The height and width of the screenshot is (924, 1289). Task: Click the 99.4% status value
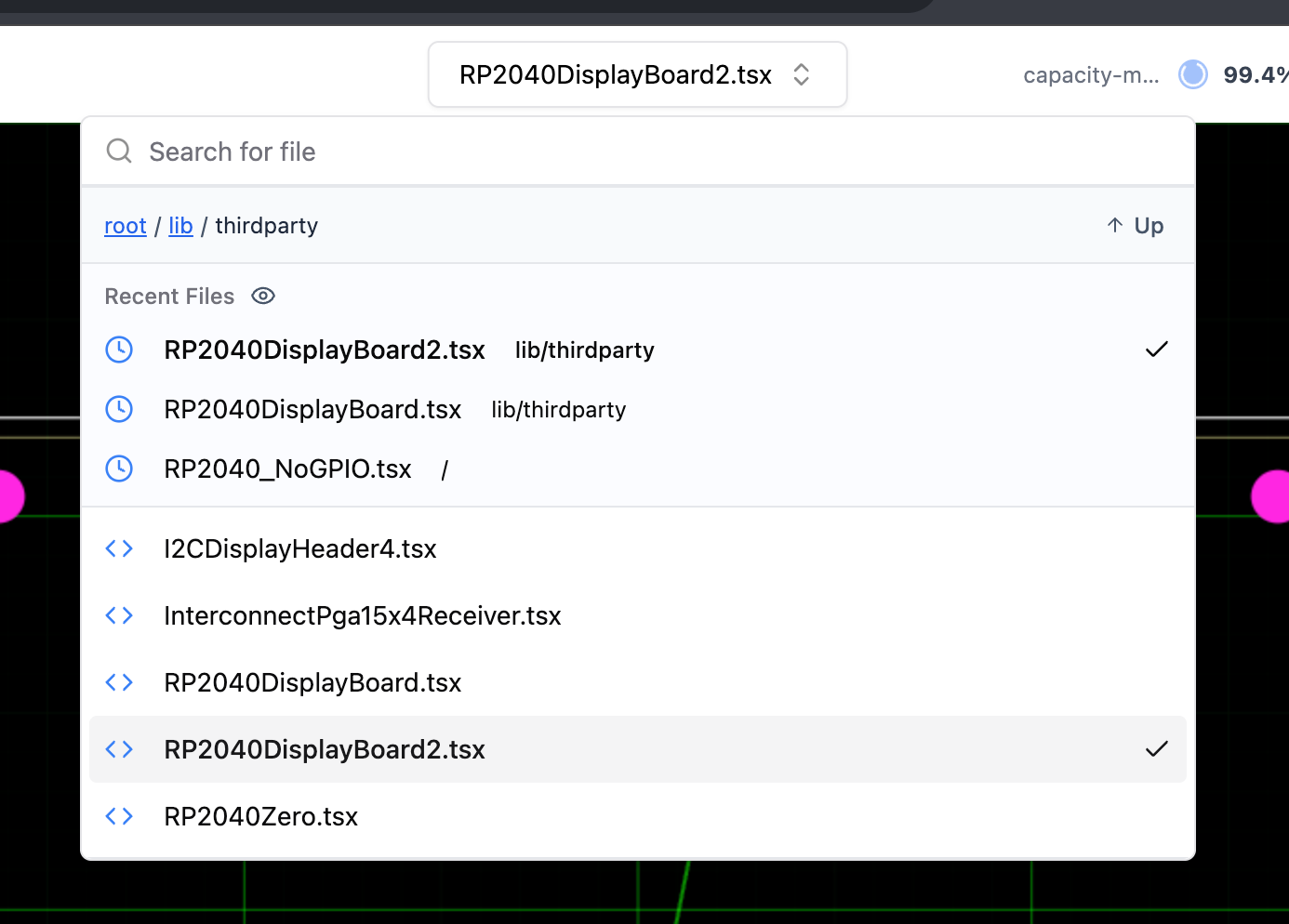point(1256,74)
